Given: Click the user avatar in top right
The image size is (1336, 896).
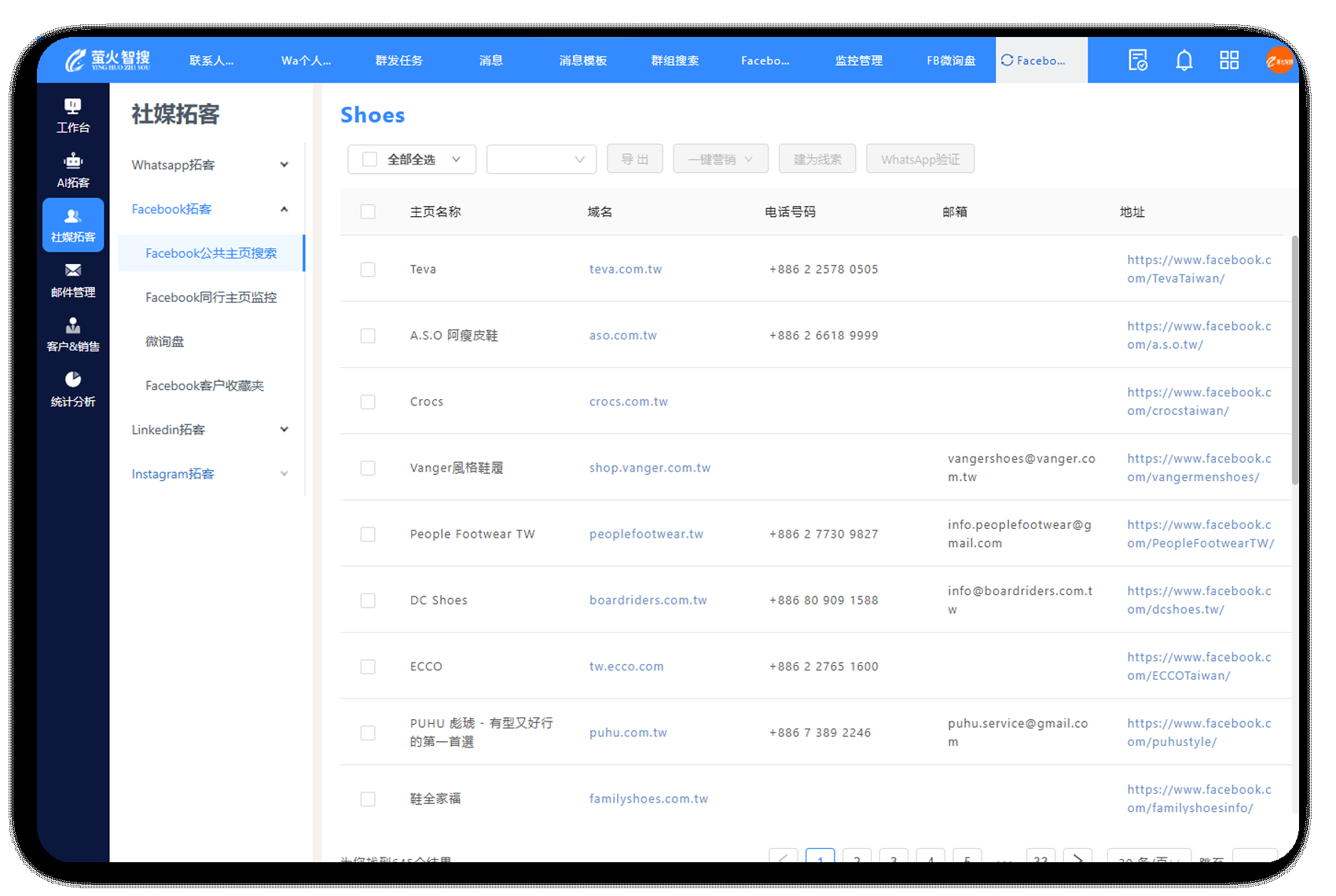Looking at the screenshot, I should [x=1279, y=61].
